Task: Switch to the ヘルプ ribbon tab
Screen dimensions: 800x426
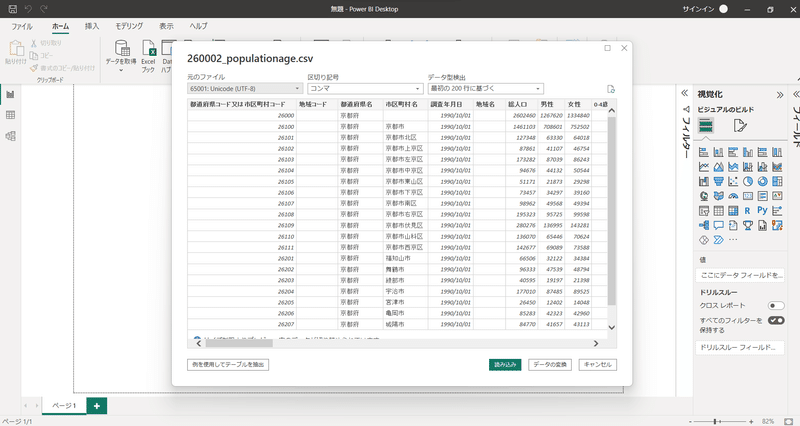Action: (x=198, y=26)
